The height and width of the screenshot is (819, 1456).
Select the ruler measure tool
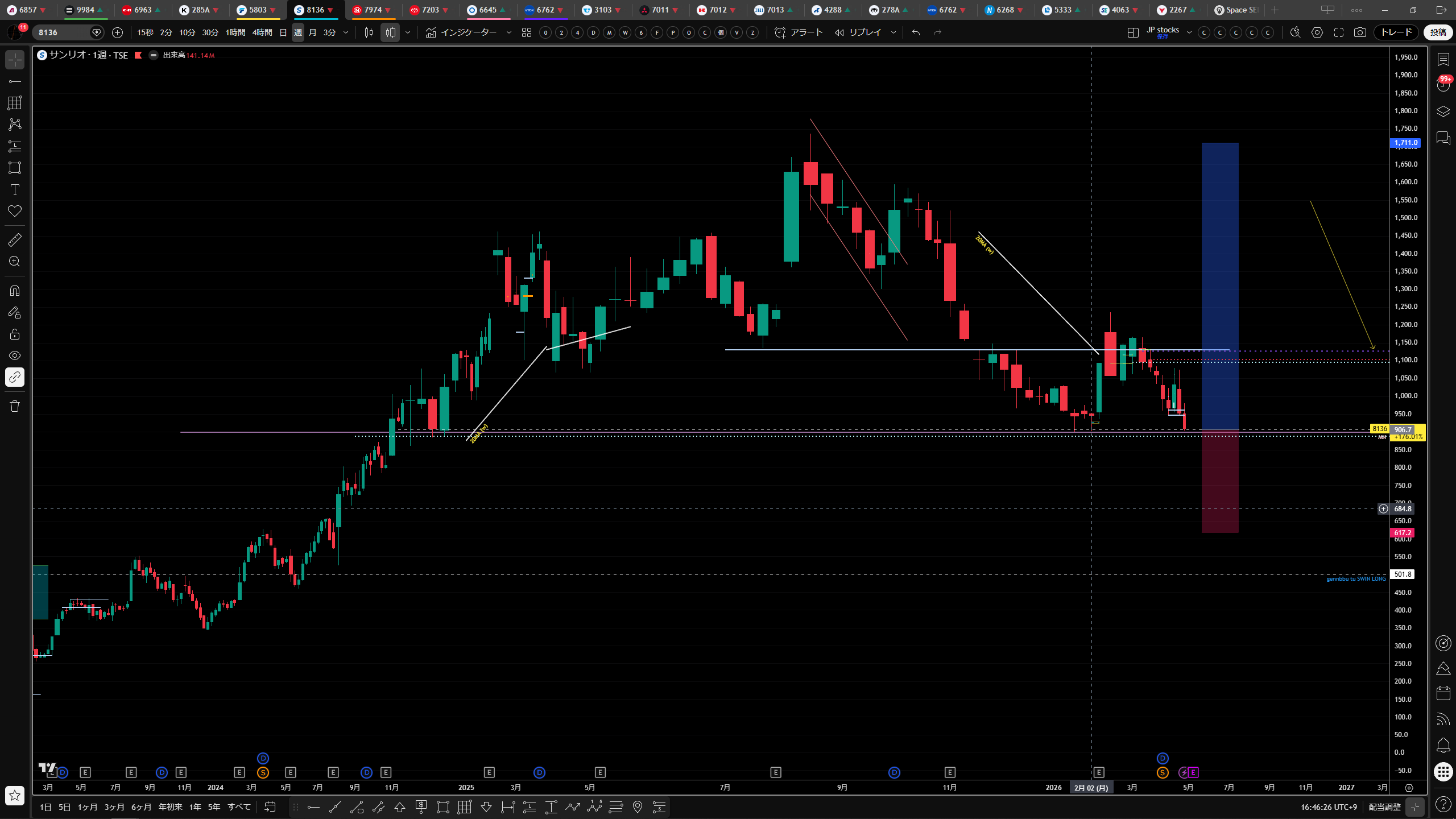[x=15, y=240]
